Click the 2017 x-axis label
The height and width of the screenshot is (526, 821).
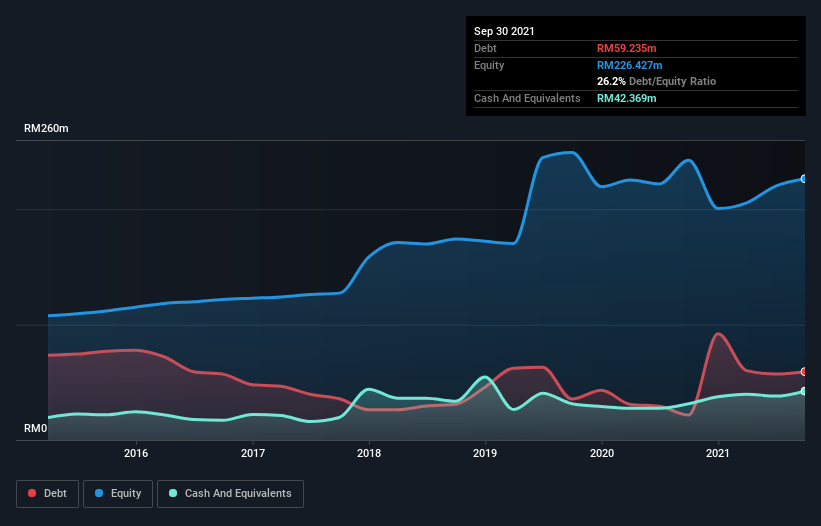(x=253, y=453)
